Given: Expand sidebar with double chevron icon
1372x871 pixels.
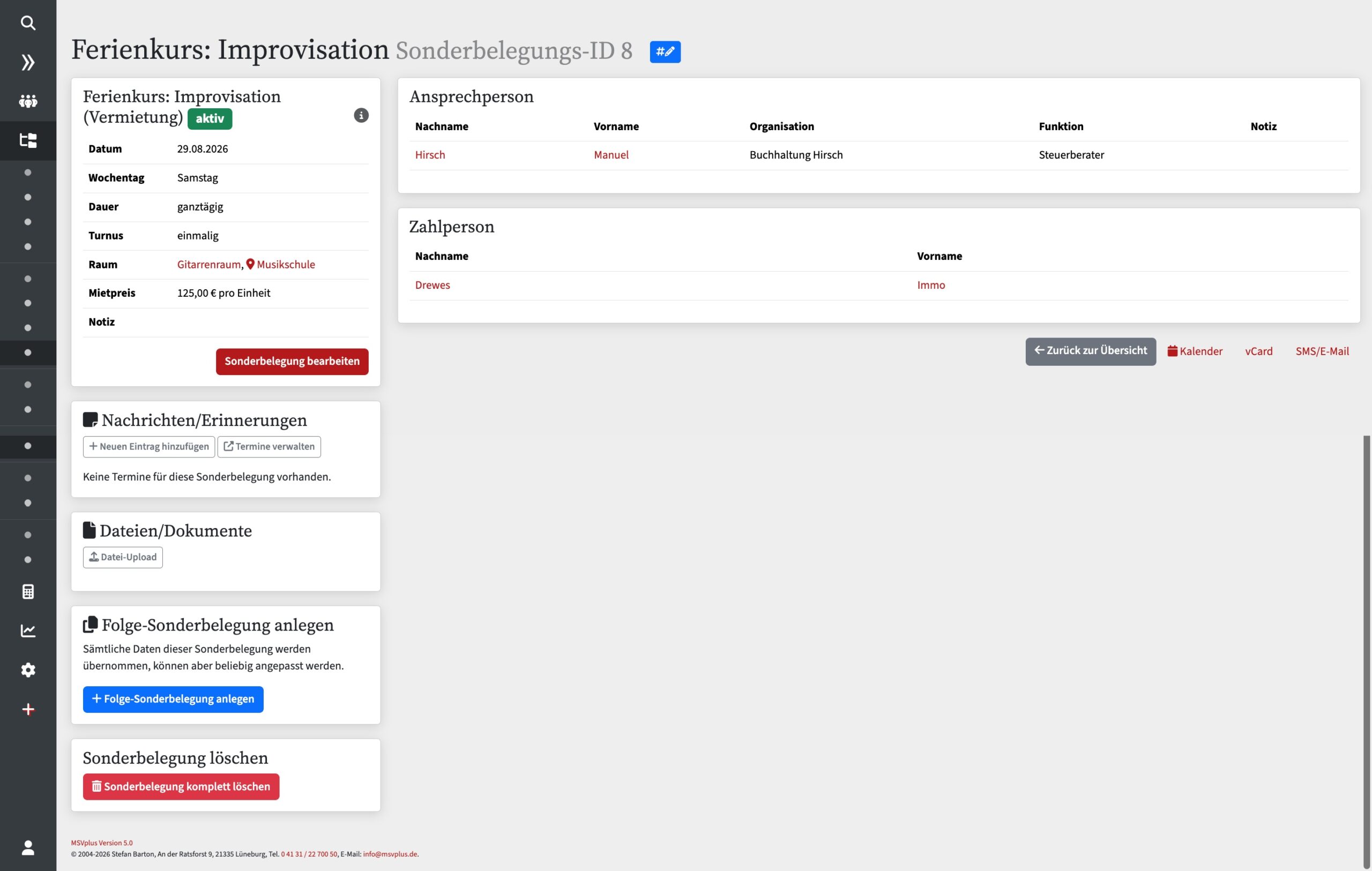Looking at the screenshot, I should point(28,62).
